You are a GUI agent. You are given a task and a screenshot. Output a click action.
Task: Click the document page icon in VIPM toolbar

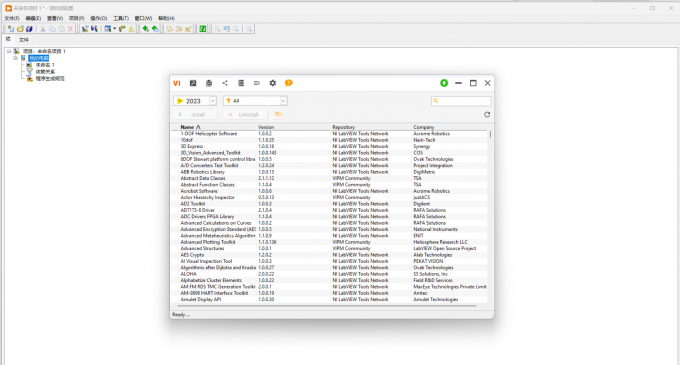(x=209, y=83)
